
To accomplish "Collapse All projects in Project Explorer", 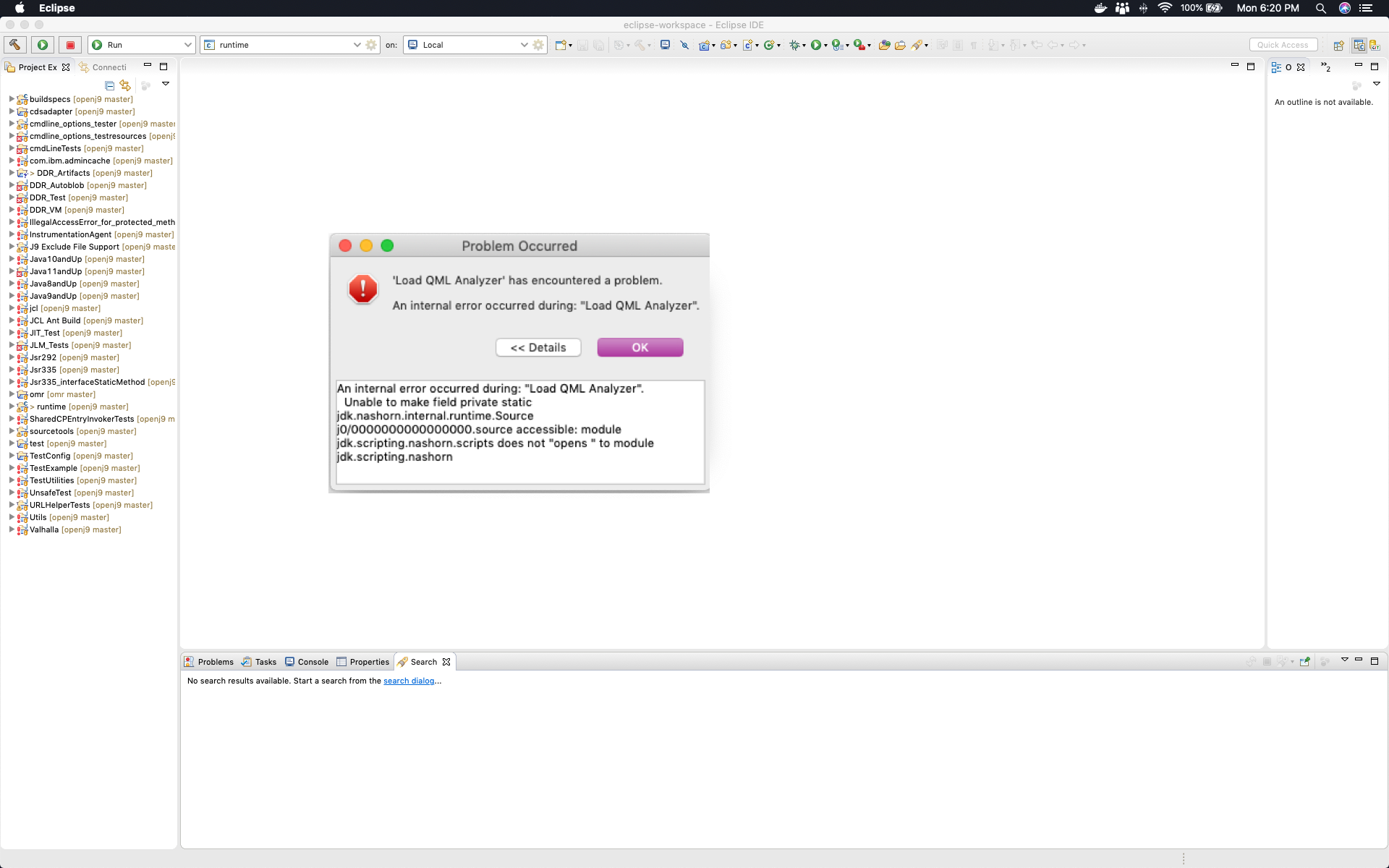I will (109, 85).
